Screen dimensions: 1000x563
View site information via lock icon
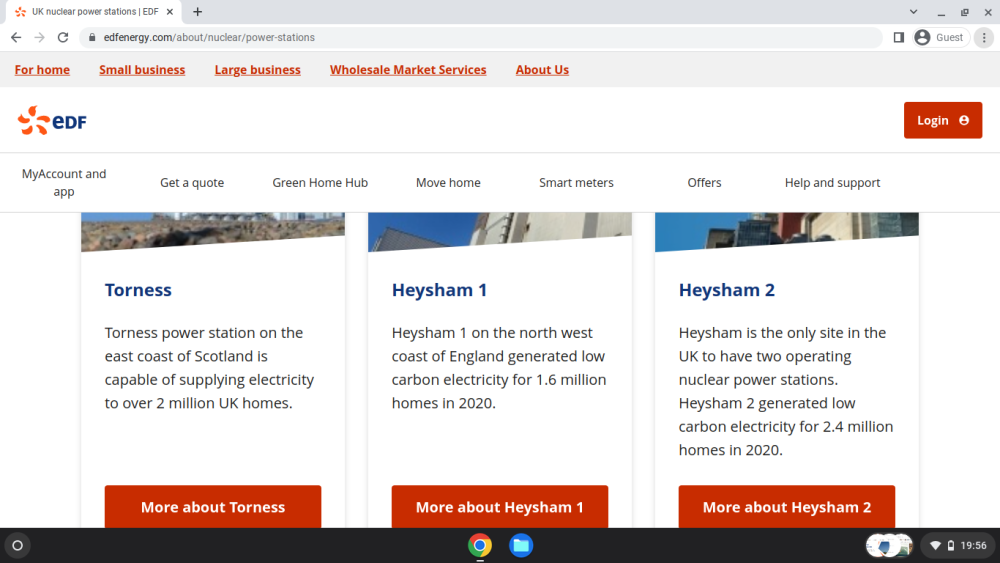coord(92,38)
